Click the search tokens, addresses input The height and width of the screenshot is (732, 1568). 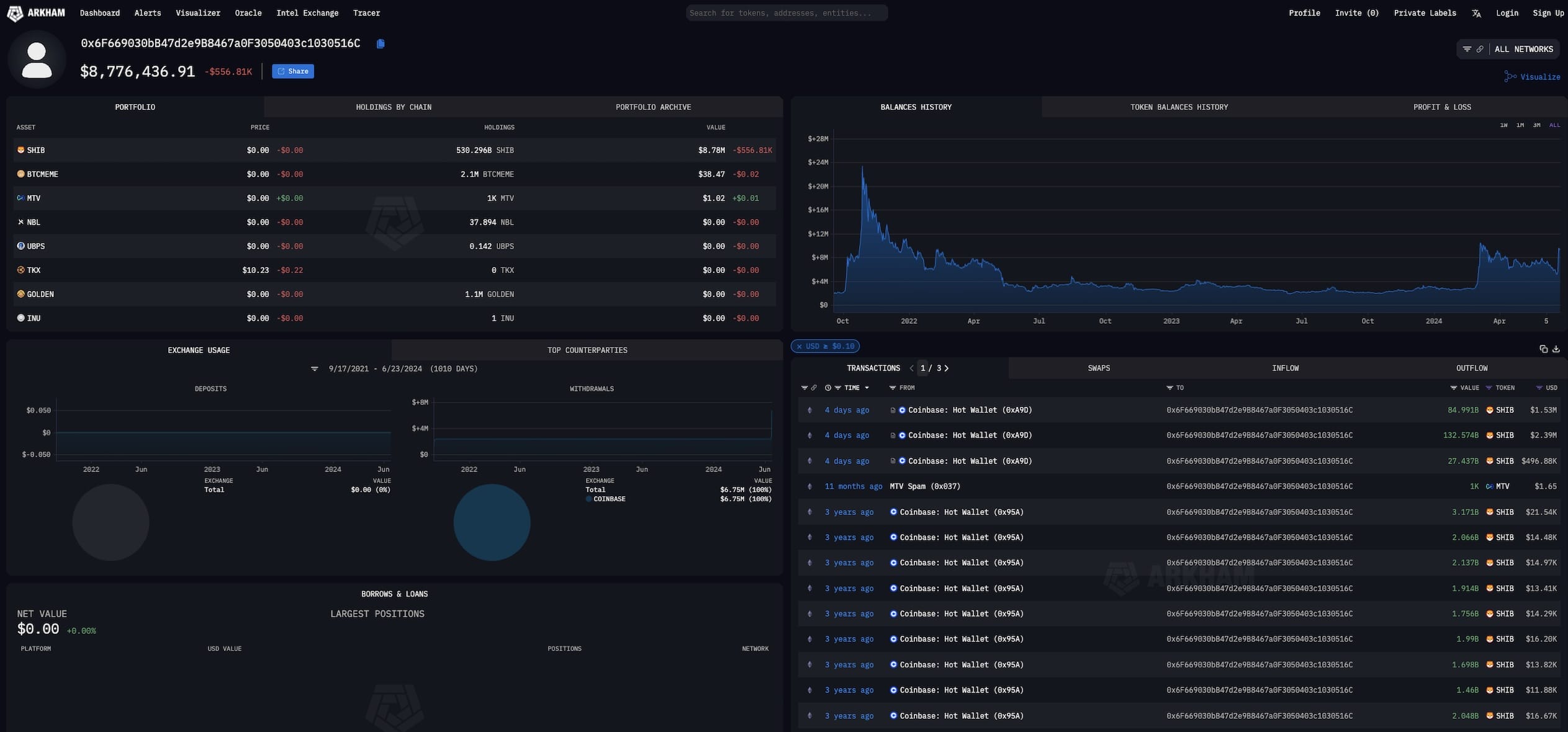pyautogui.click(x=786, y=13)
